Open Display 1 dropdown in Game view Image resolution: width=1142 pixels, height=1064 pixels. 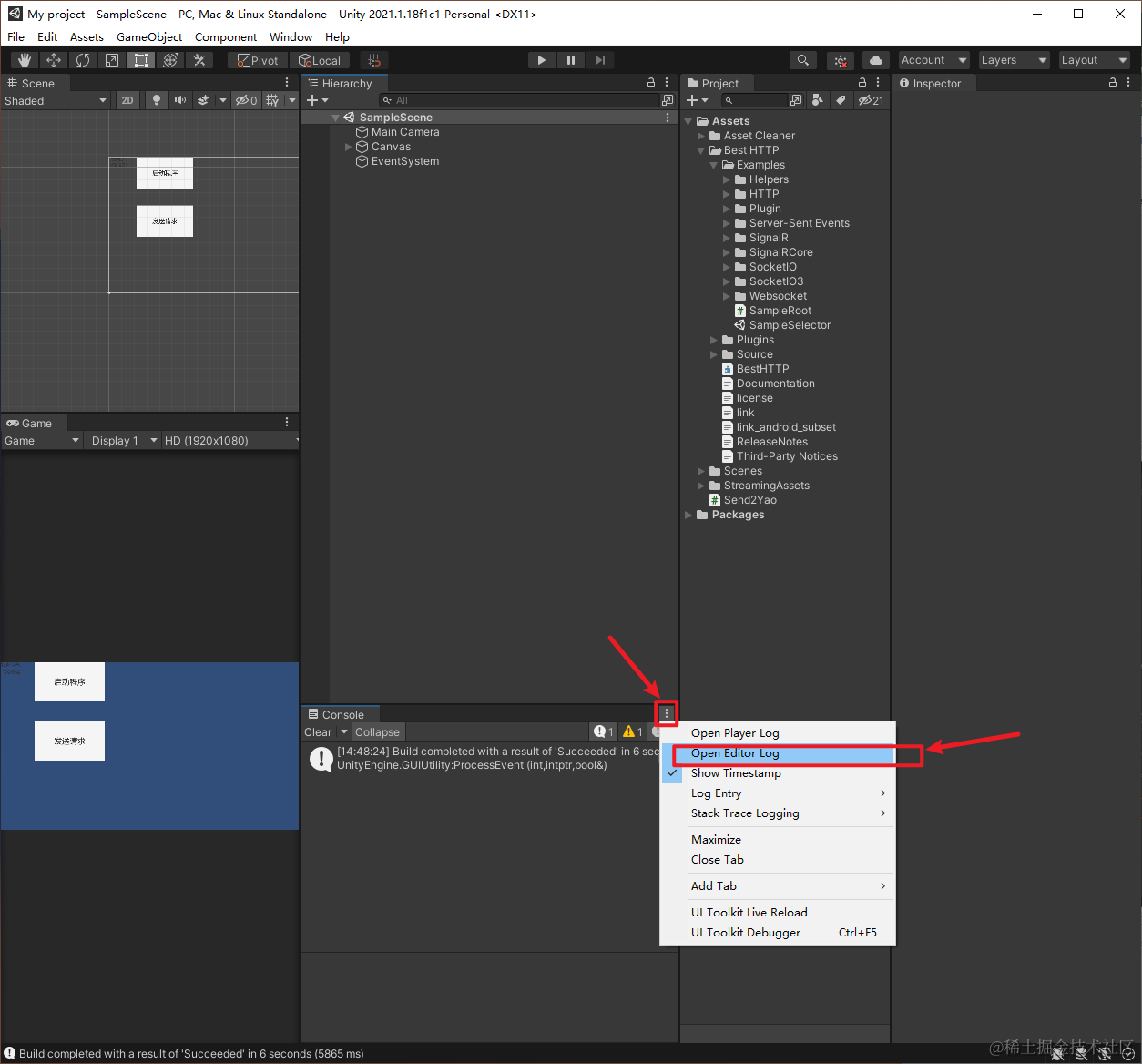[123, 441]
